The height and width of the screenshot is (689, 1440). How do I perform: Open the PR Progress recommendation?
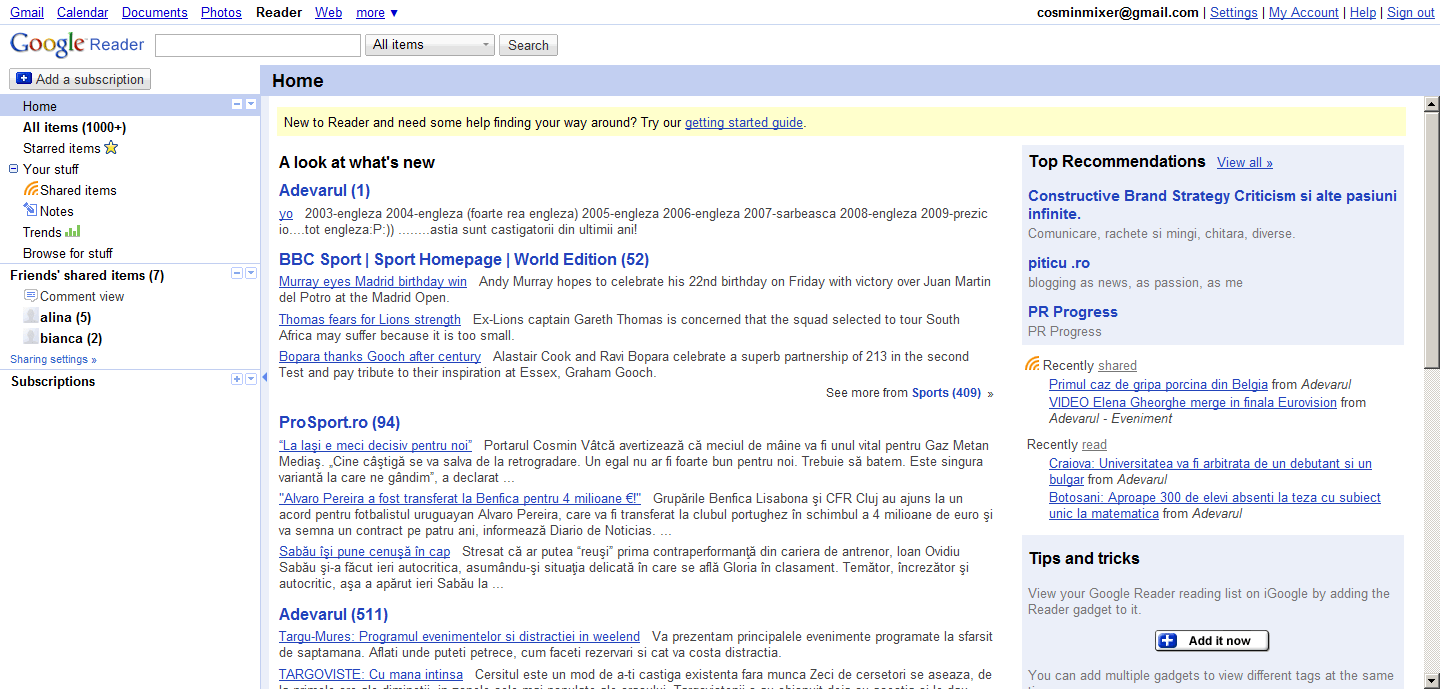point(1073,312)
